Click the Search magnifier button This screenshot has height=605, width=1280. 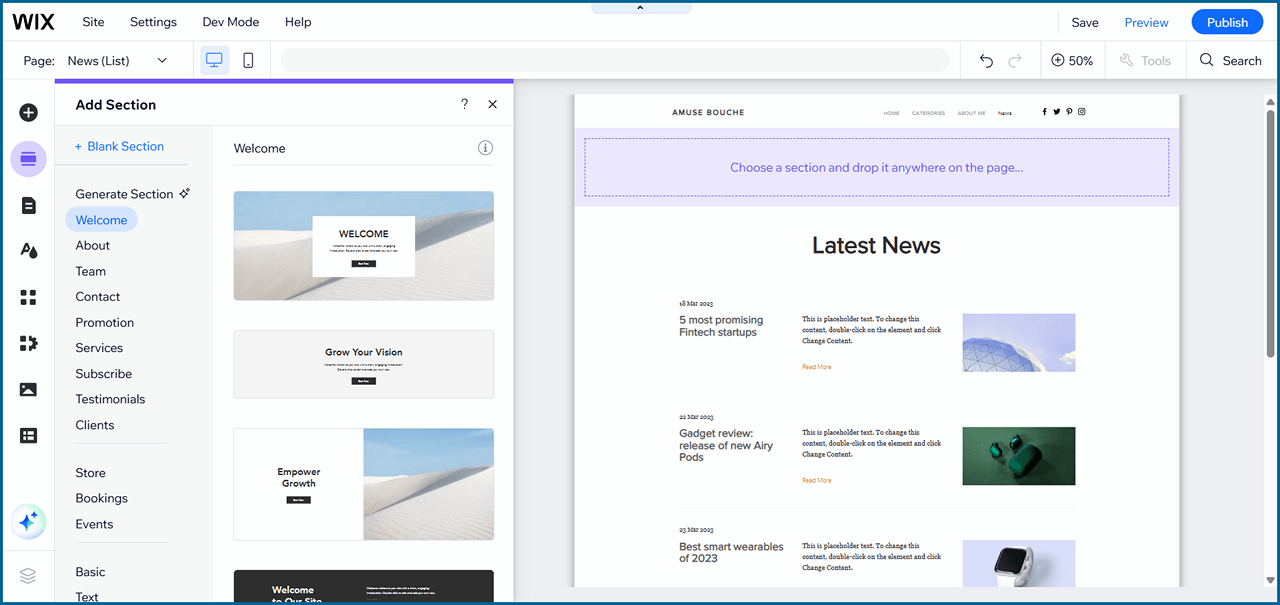[x=1231, y=61]
